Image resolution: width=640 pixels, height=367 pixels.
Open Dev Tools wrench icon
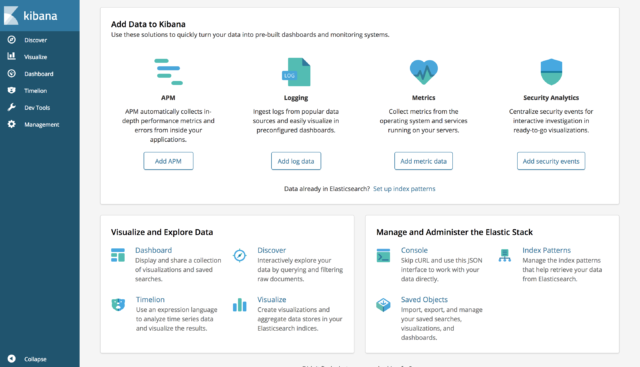(11, 107)
